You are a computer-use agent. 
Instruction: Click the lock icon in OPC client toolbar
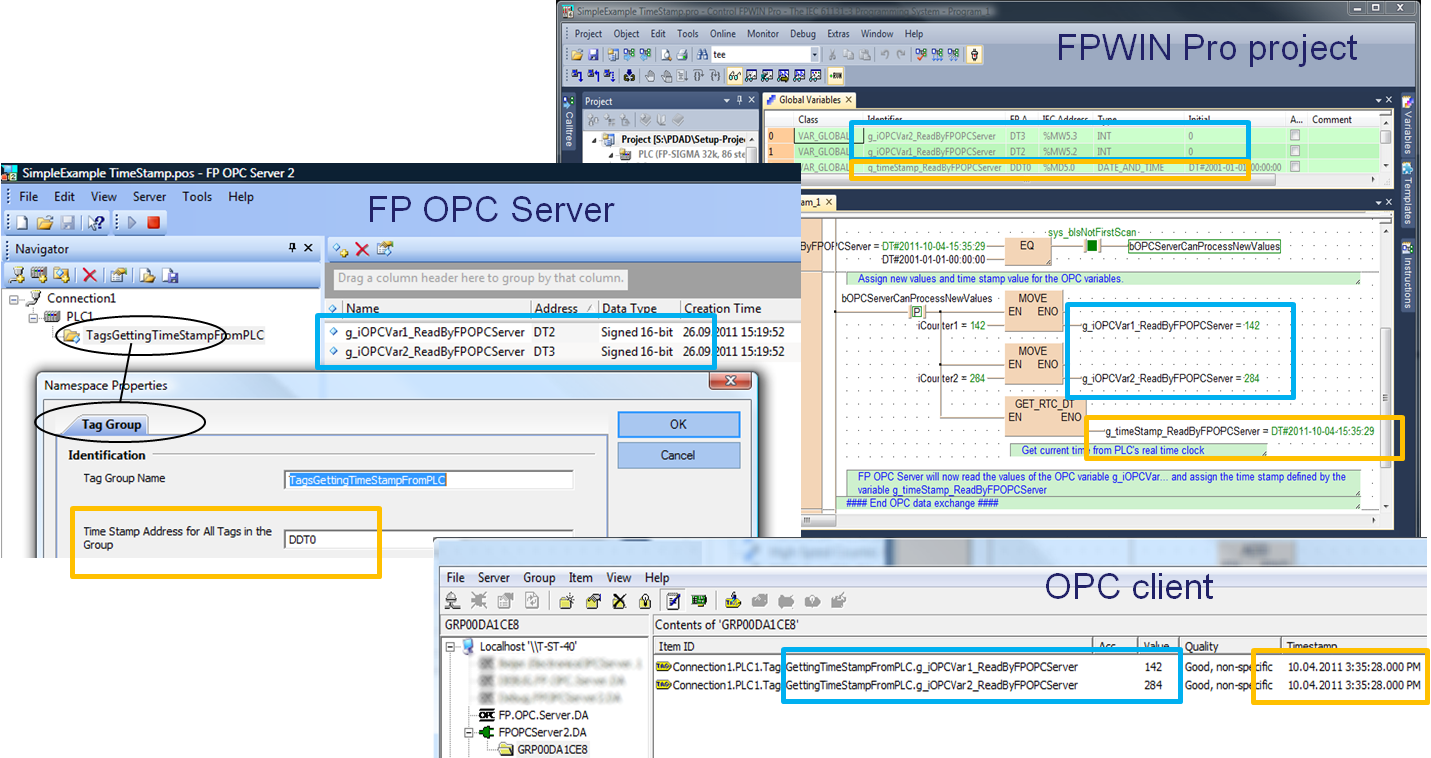click(x=645, y=601)
